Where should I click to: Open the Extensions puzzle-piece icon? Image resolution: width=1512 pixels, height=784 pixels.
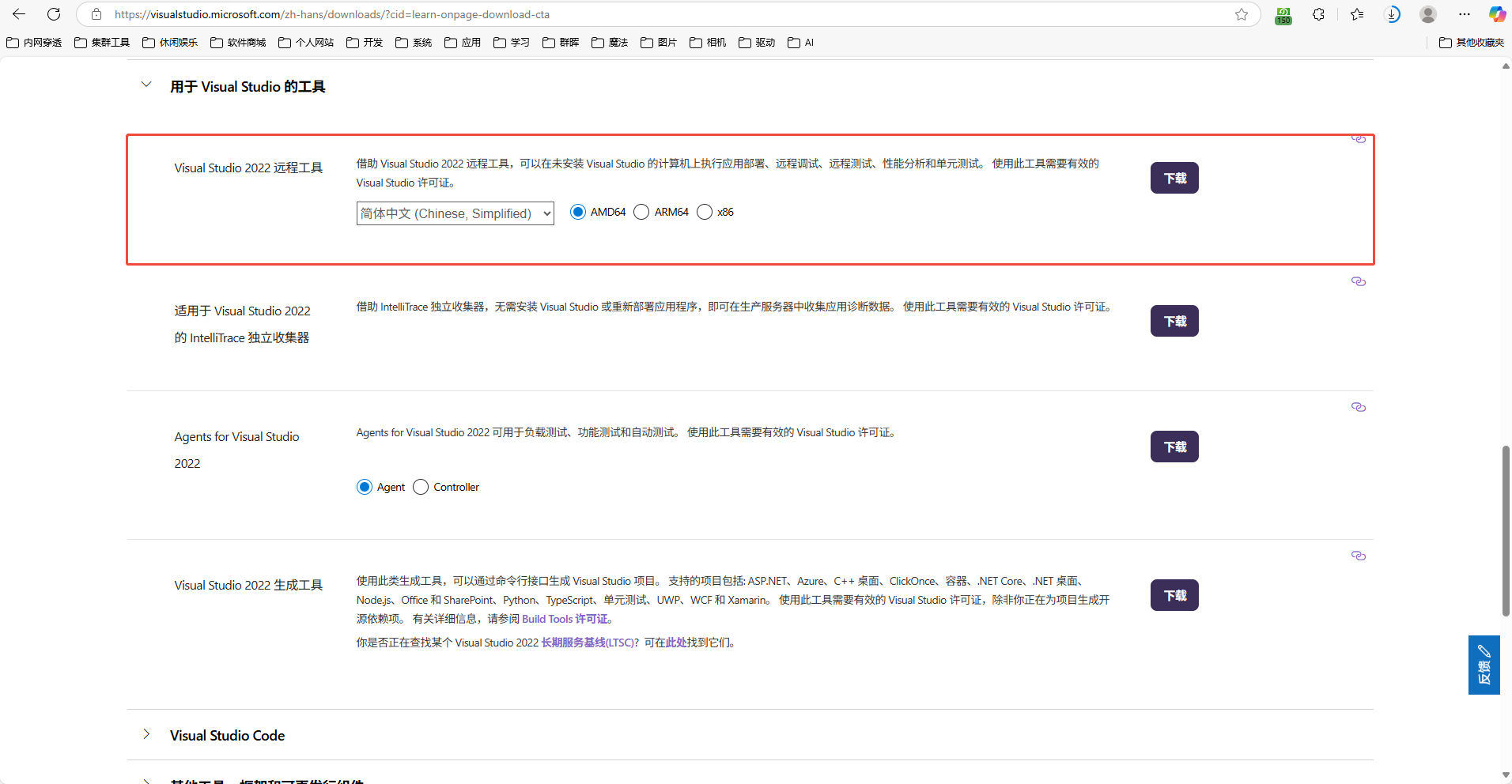click(x=1318, y=14)
